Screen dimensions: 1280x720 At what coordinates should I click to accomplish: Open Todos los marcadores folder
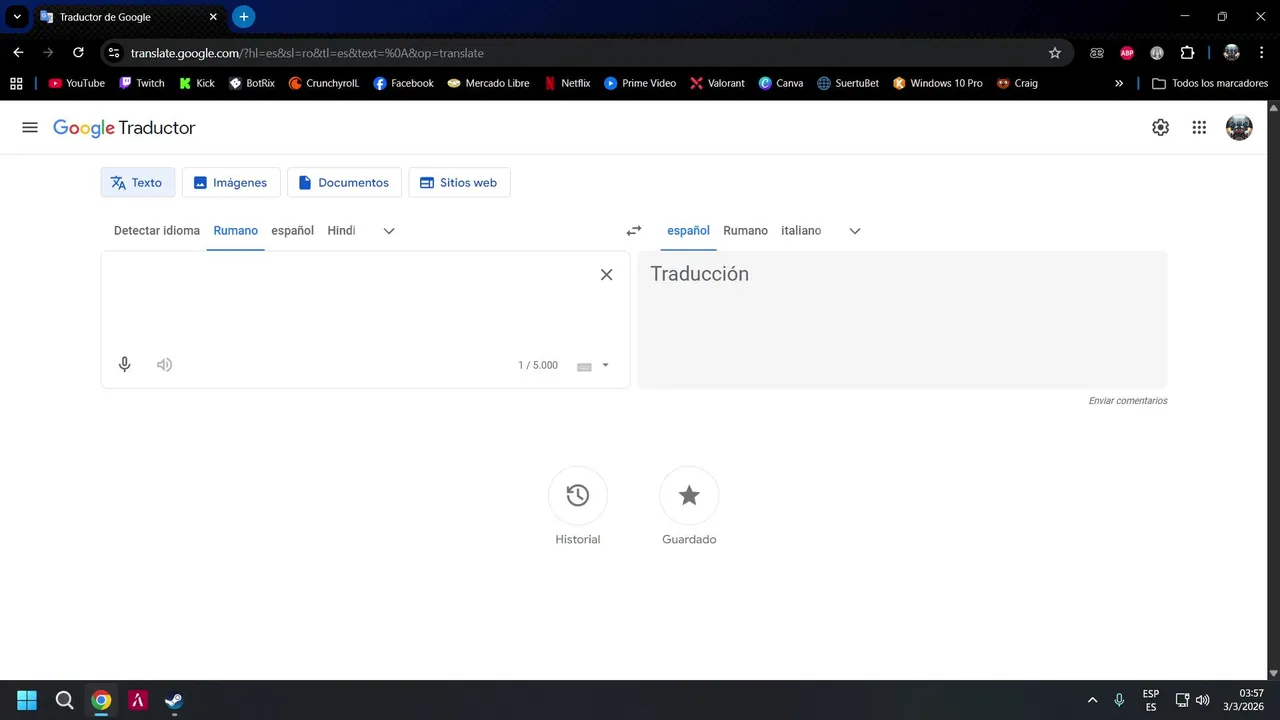click(1210, 83)
